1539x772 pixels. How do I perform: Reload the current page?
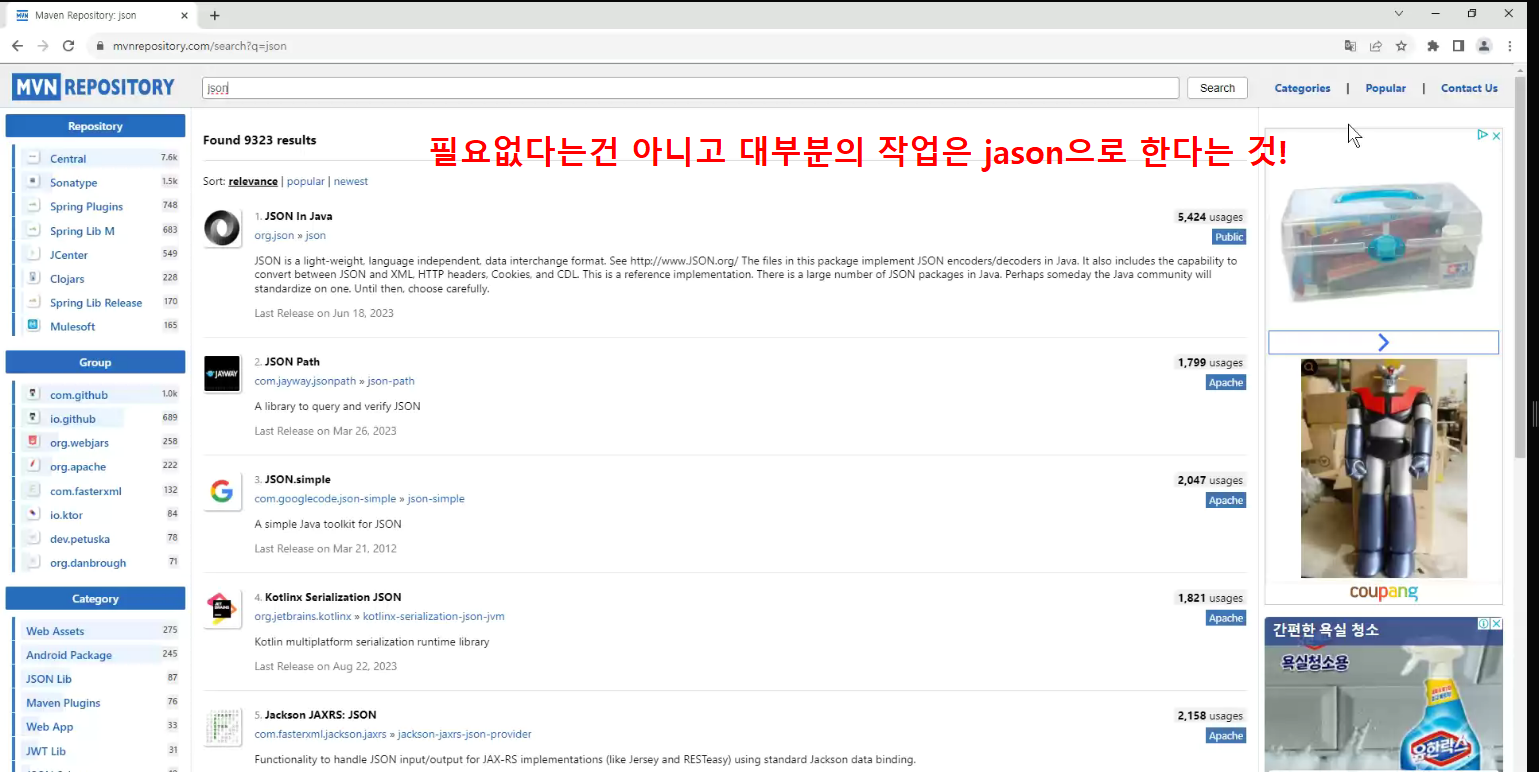(68, 46)
